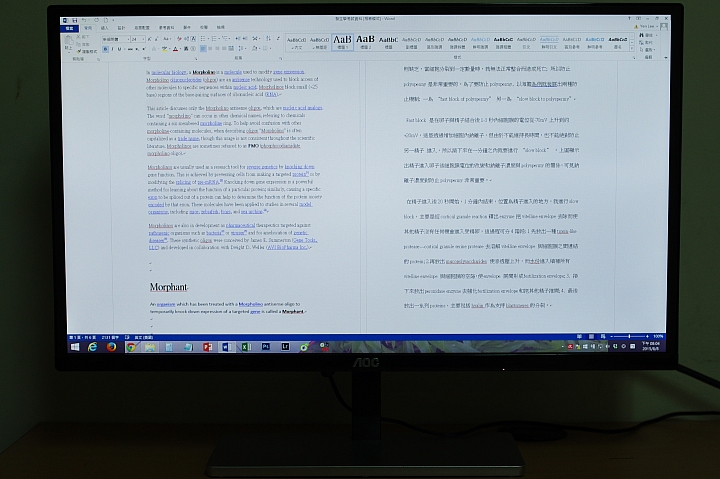Screen dimensions: 720x479
Task: Collapse the ribbon with the arrow button
Action: [x=666, y=57]
